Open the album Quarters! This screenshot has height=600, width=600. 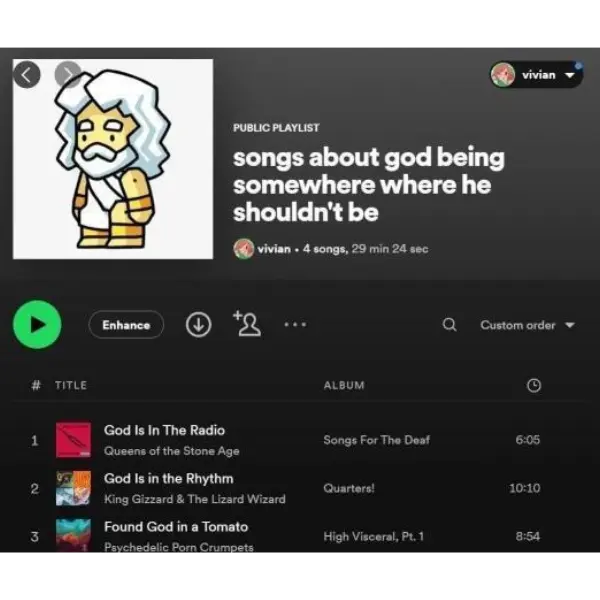coord(349,488)
